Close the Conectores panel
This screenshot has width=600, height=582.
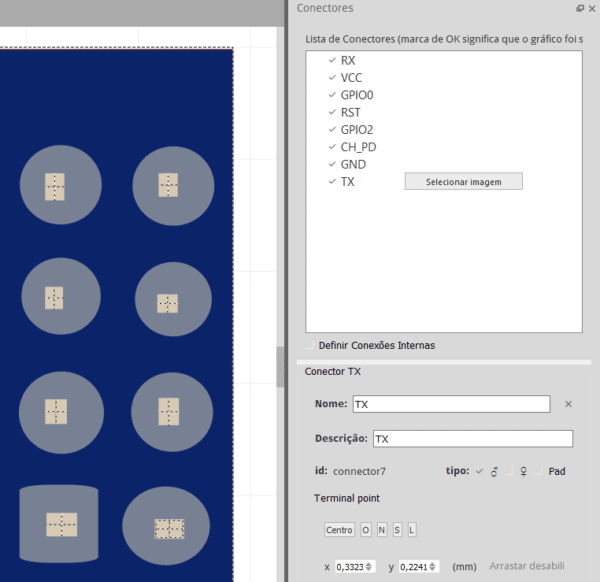[592, 8]
